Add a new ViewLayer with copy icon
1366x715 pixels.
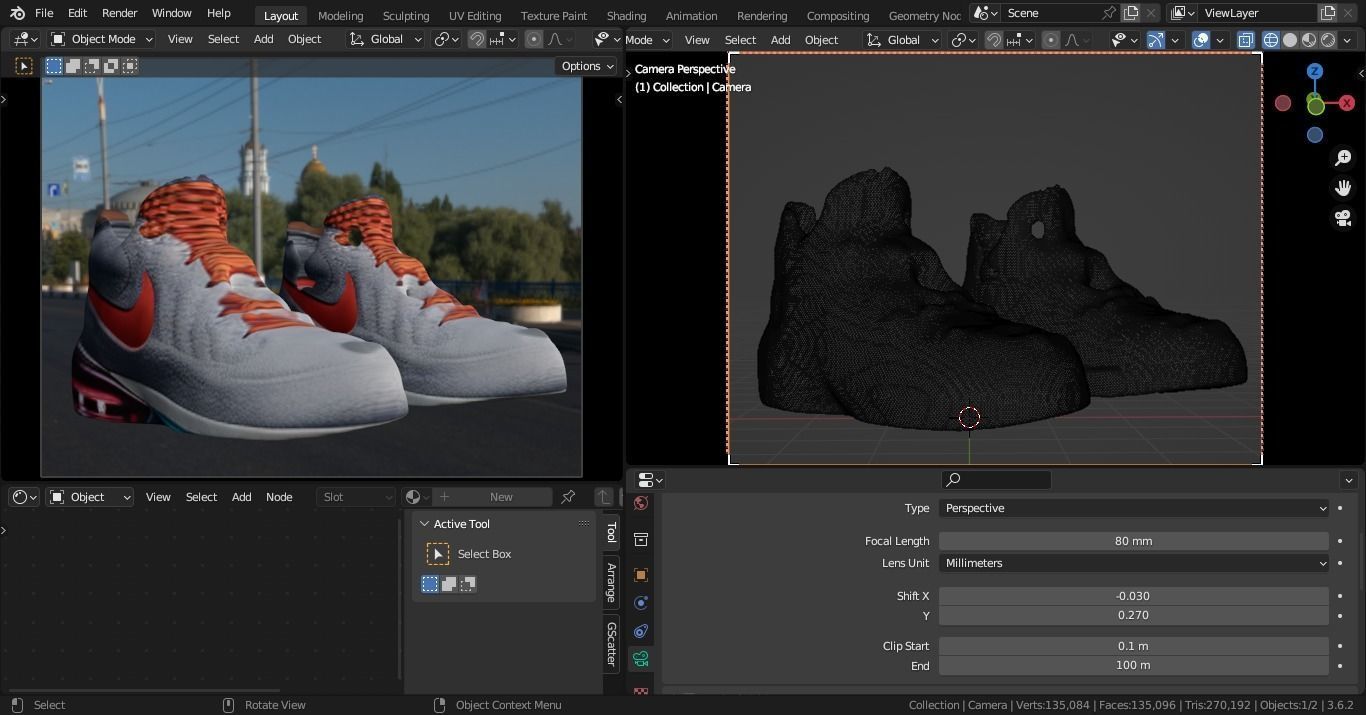(x=1328, y=13)
